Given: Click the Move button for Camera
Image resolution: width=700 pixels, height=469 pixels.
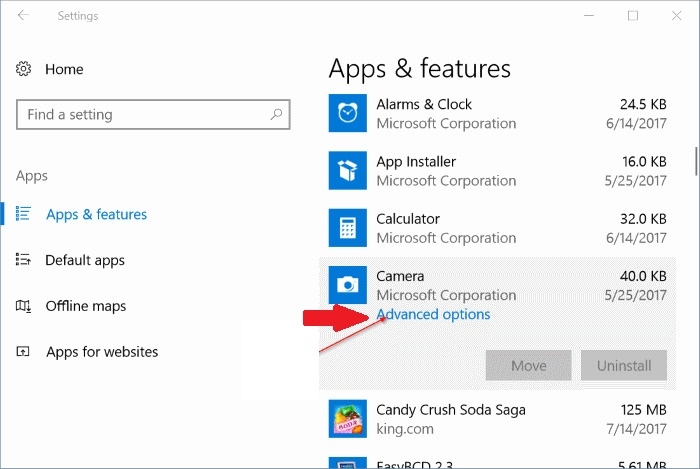Looking at the screenshot, I should 529,365.
